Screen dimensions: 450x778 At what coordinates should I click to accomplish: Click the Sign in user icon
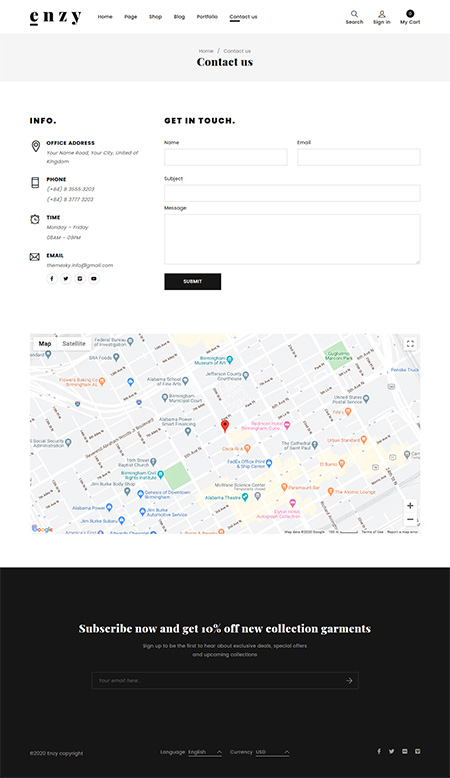tap(382, 14)
